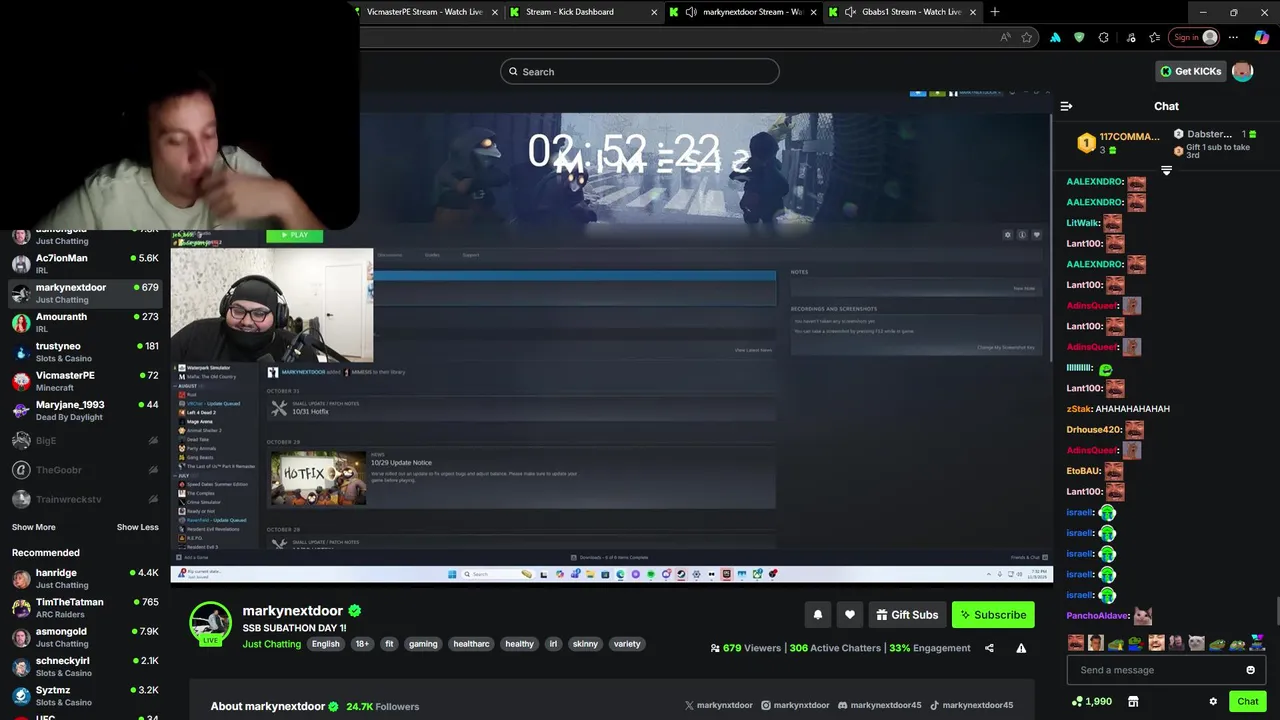Click the Get KICKs button
Image resolution: width=1280 pixels, height=720 pixels.
click(1191, 71)
